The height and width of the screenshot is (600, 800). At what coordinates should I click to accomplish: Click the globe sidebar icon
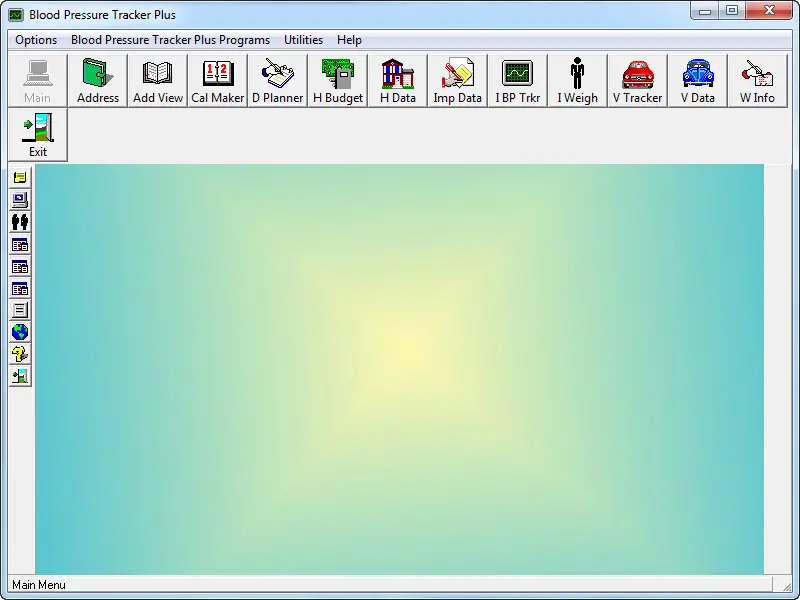[x=20, y=332]
